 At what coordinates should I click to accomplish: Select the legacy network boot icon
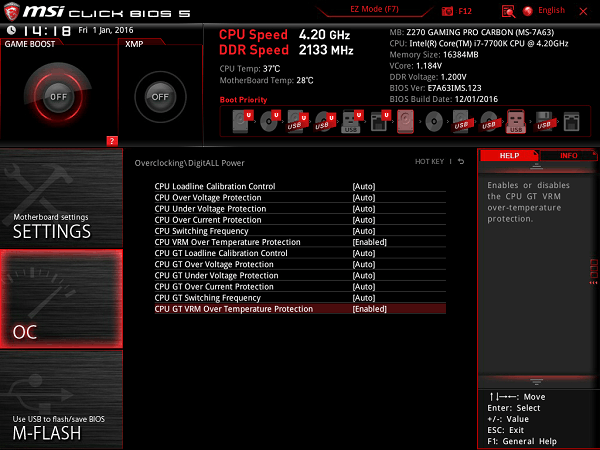571,122
